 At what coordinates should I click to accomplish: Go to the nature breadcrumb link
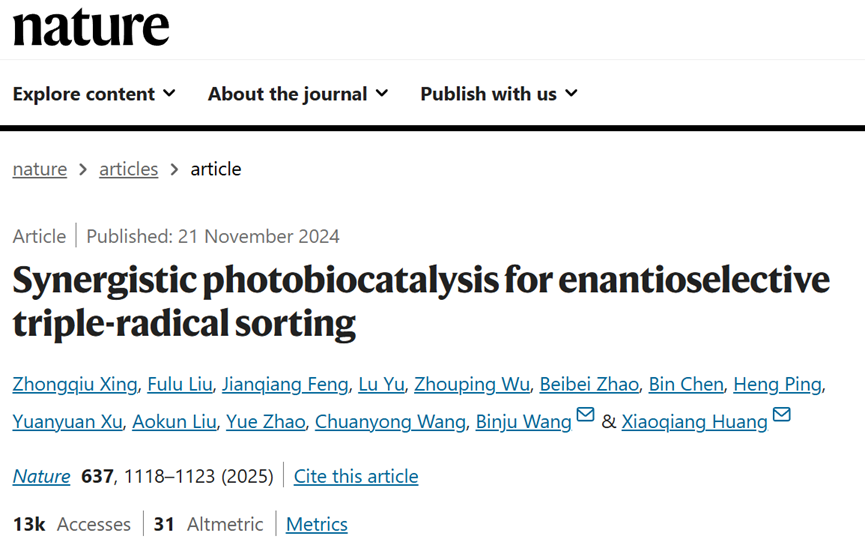(x=40, y=169)
